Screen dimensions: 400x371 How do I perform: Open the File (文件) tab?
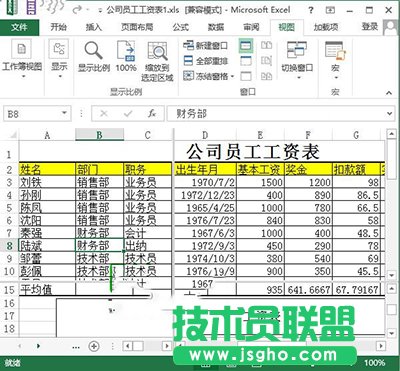pyautogui.click(x=19, y=27)
